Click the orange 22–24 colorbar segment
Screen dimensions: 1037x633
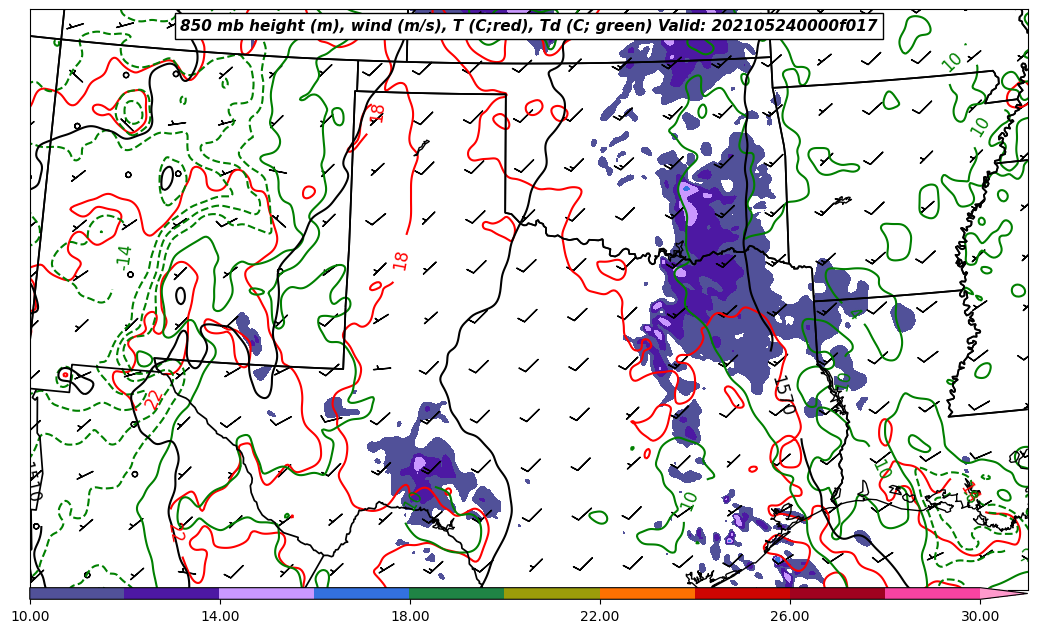point(647,593)
